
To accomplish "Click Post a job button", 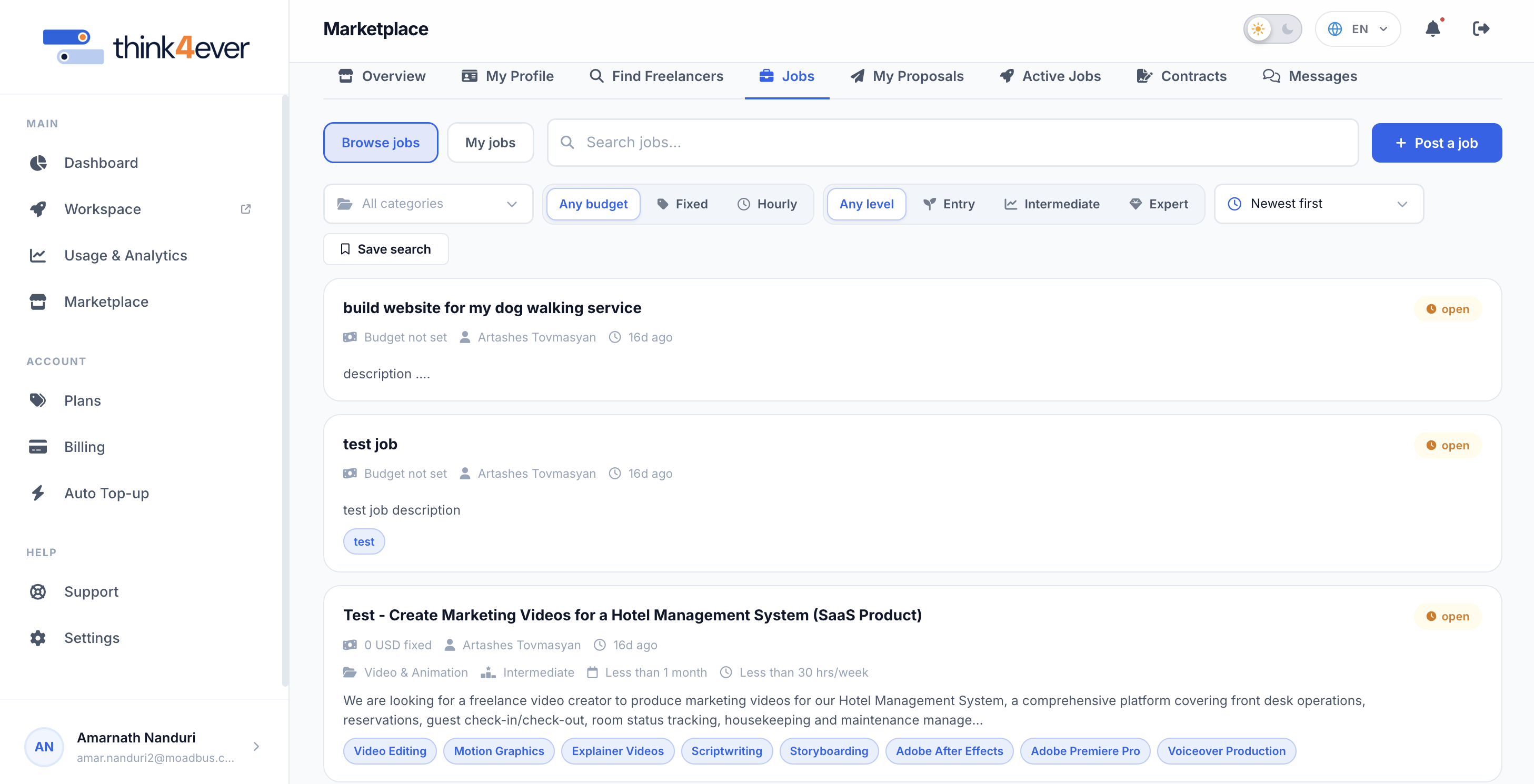I will click(x=1436, y=143).
